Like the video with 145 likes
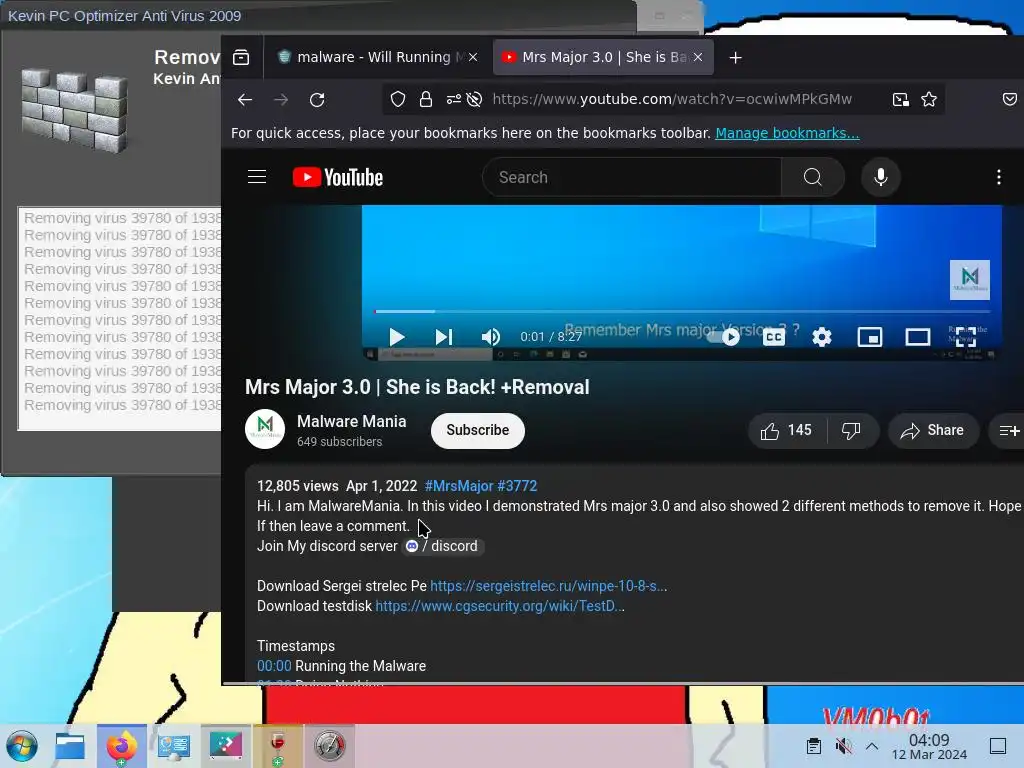Image resolution: width=1024 pixels, height=768 pixels. click(787, 430)
